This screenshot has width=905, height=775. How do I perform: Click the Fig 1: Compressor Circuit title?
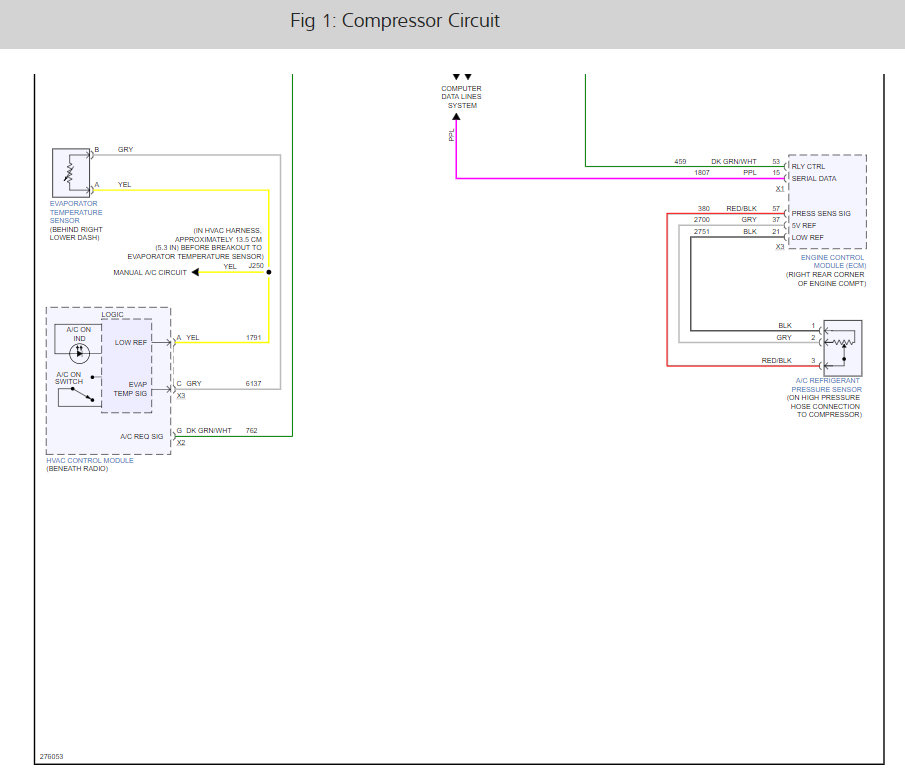395,21
